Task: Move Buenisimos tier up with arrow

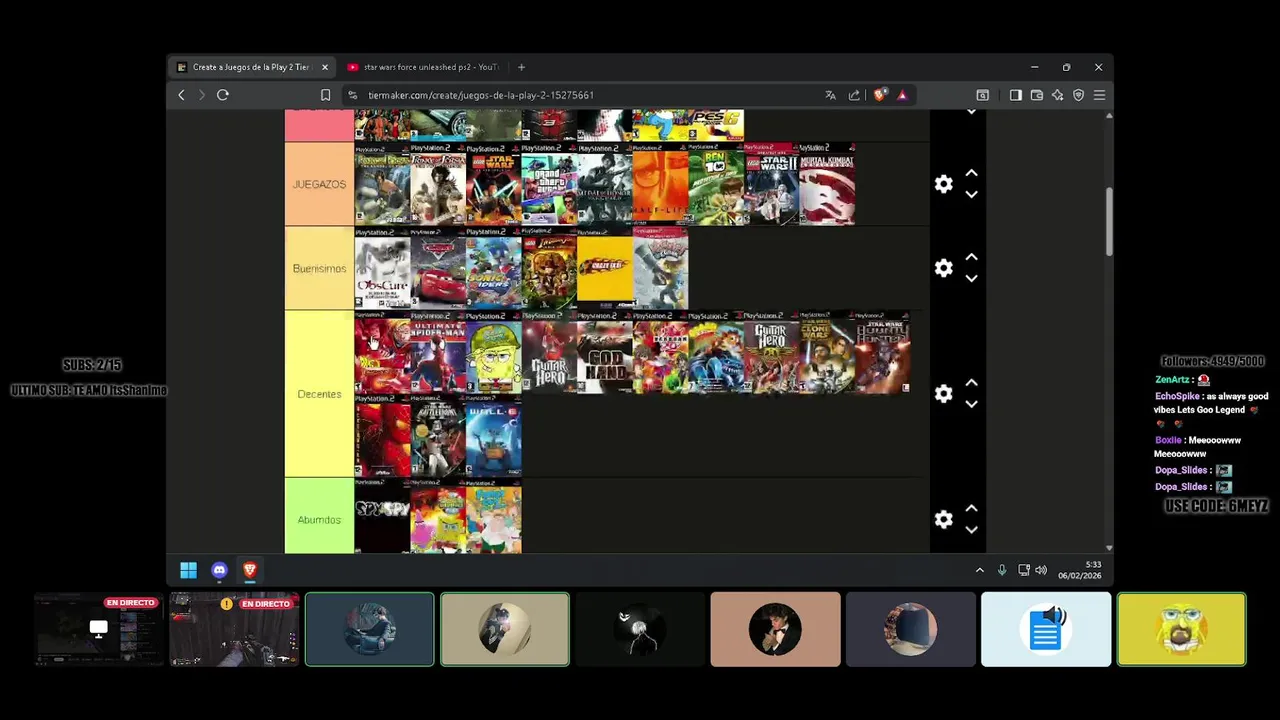Action: pyautogui.click(x=971, y=258)
